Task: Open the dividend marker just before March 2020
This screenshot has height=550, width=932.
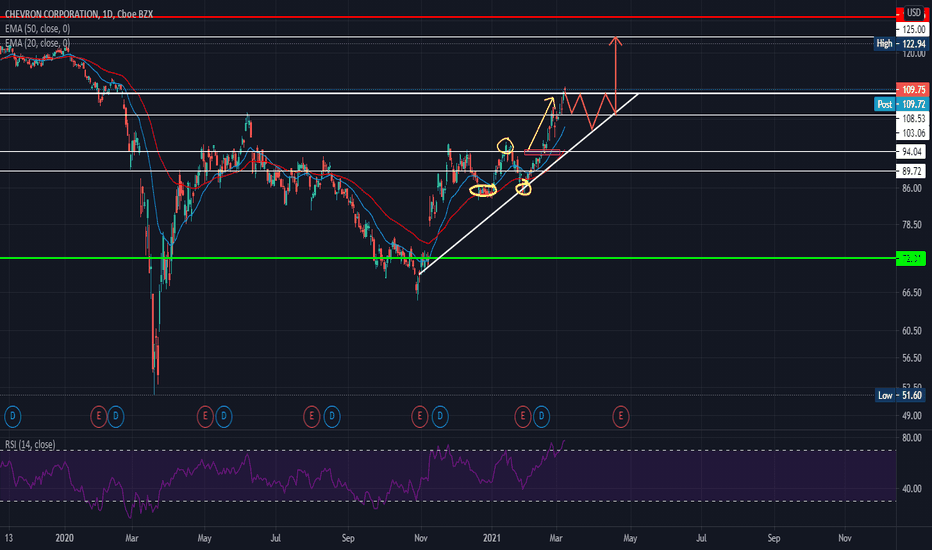Action: pos(116,416)
